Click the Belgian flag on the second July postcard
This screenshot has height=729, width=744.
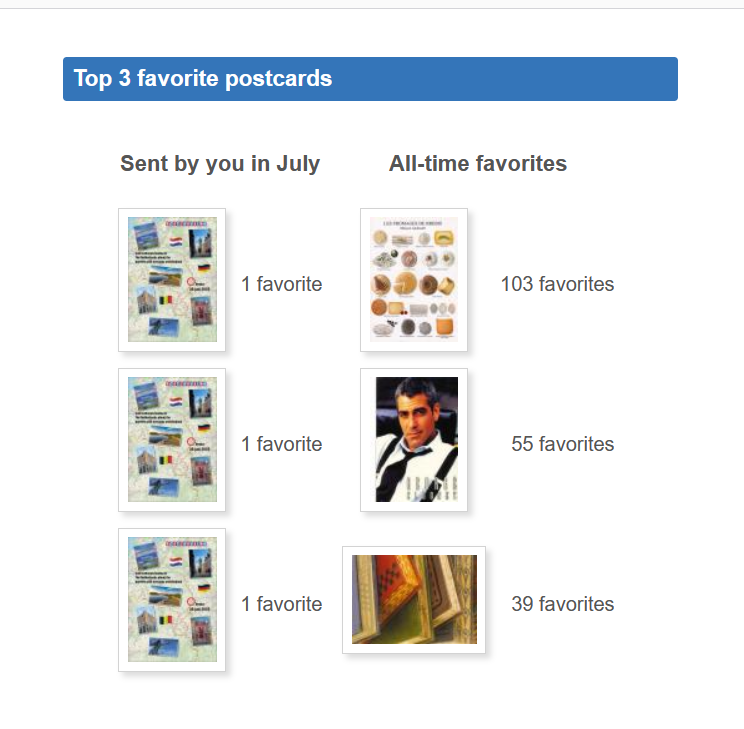[166, 459]
